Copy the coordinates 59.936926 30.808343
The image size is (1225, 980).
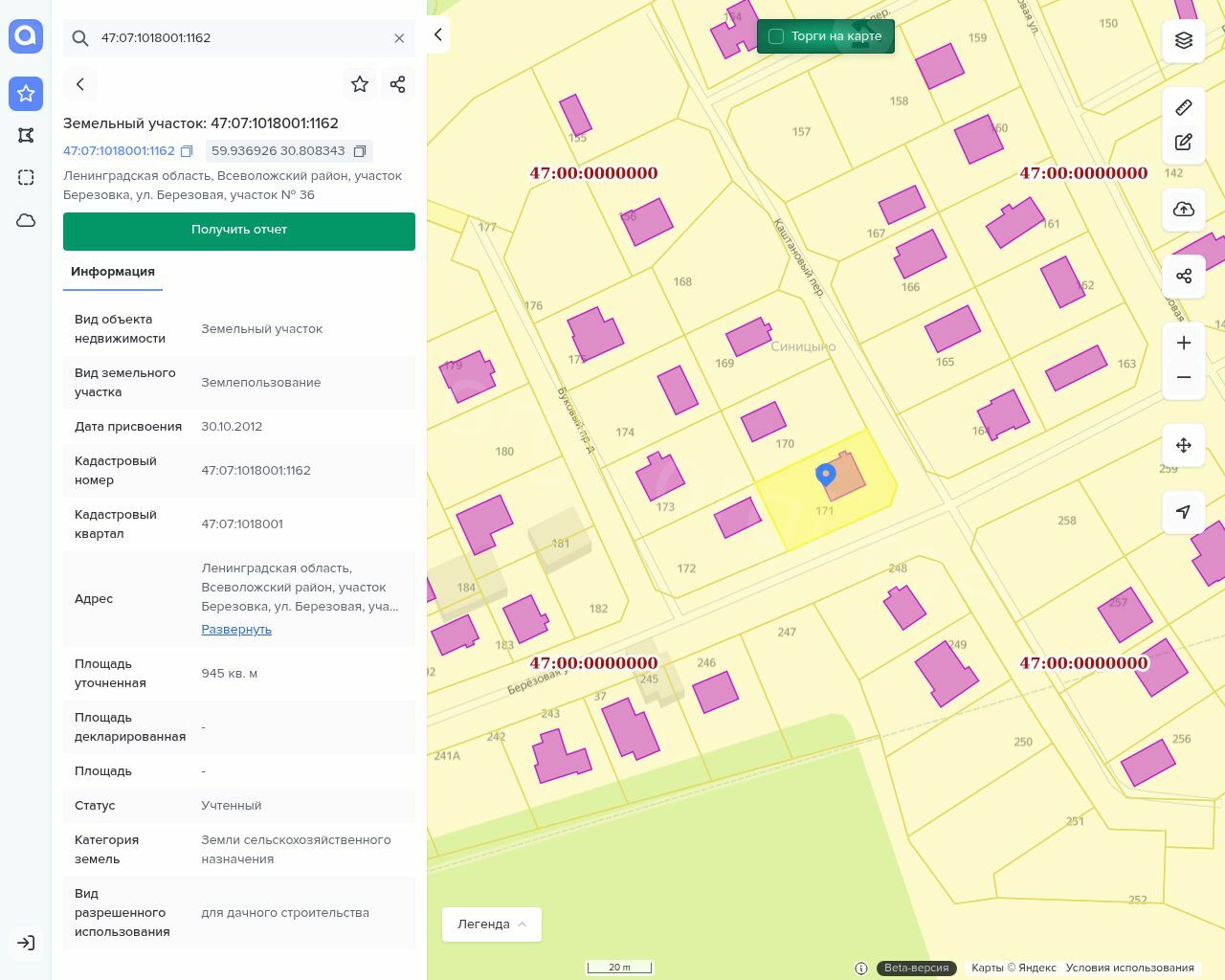[x=360, y=151]
